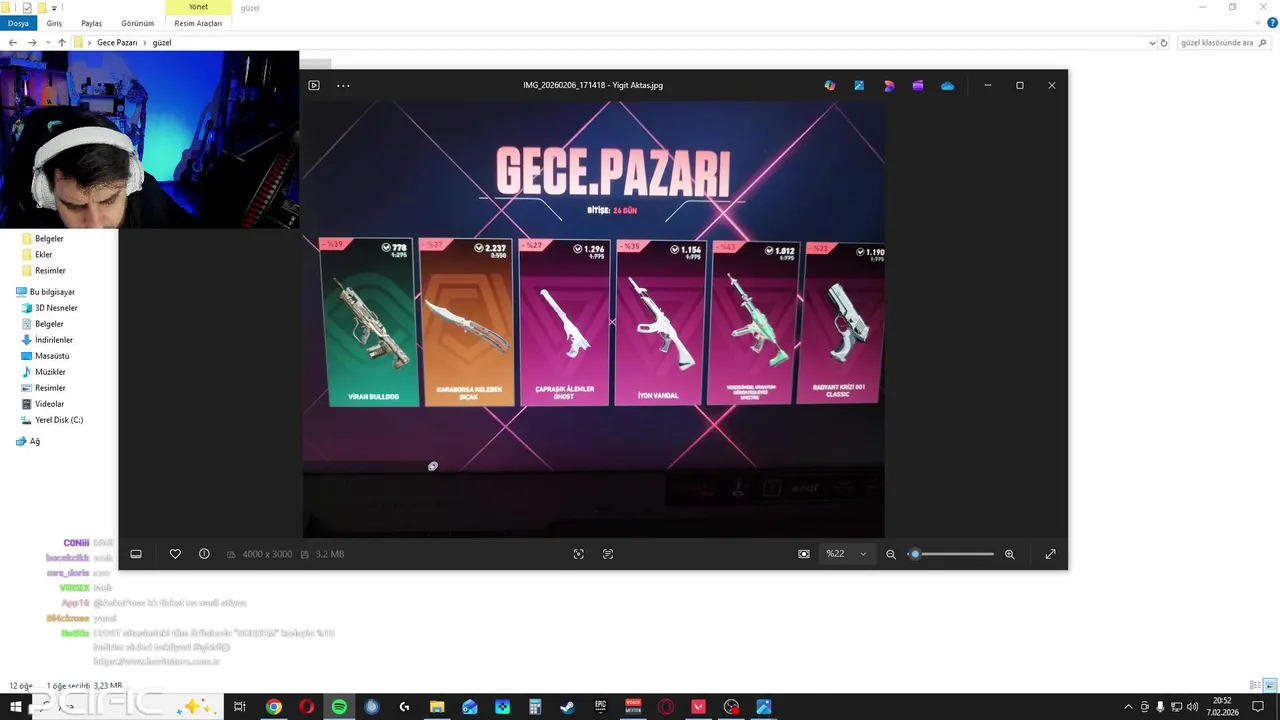Click the zoom in magnifier icon
Image resolution: width=1280 pixels, height=720 pixels.
tap(1009, 554)
